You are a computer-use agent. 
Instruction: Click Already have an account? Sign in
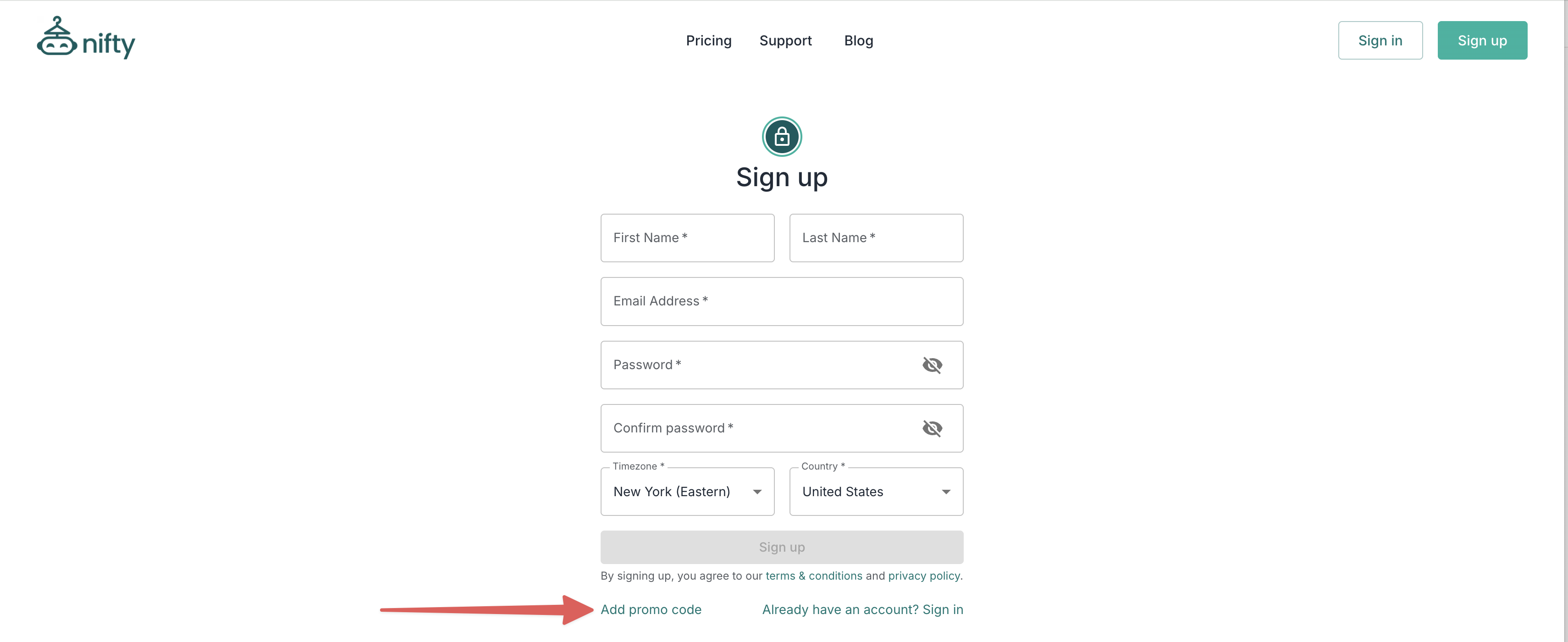(862, 610)
